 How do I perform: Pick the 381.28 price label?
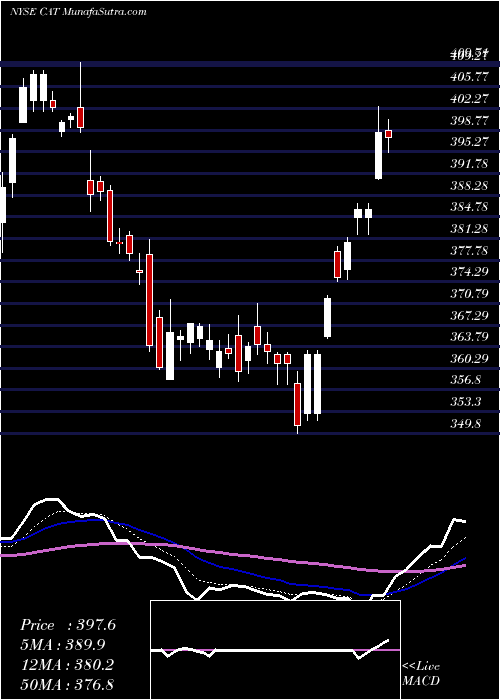(x=469, y=229)
